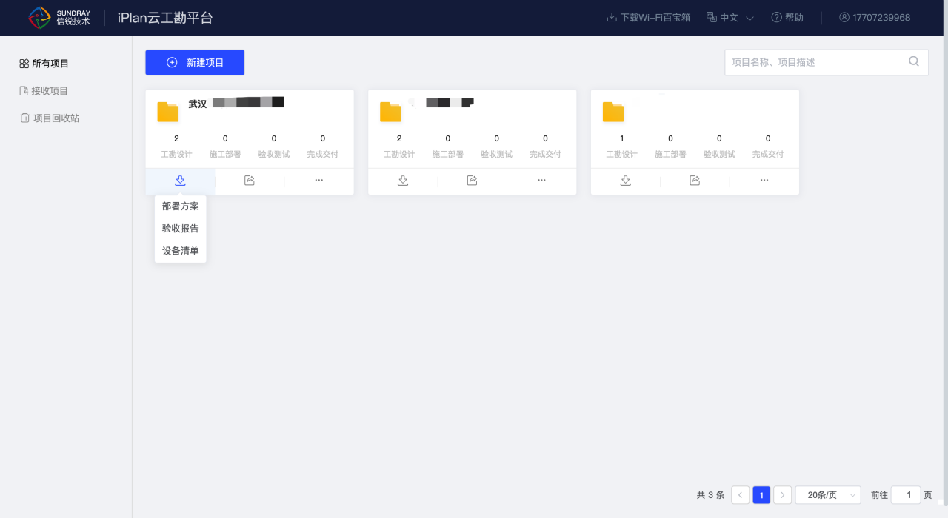Choose 验收报告 from download menu
The height and width of the screenshot is (519, 948).
point(180,228)
